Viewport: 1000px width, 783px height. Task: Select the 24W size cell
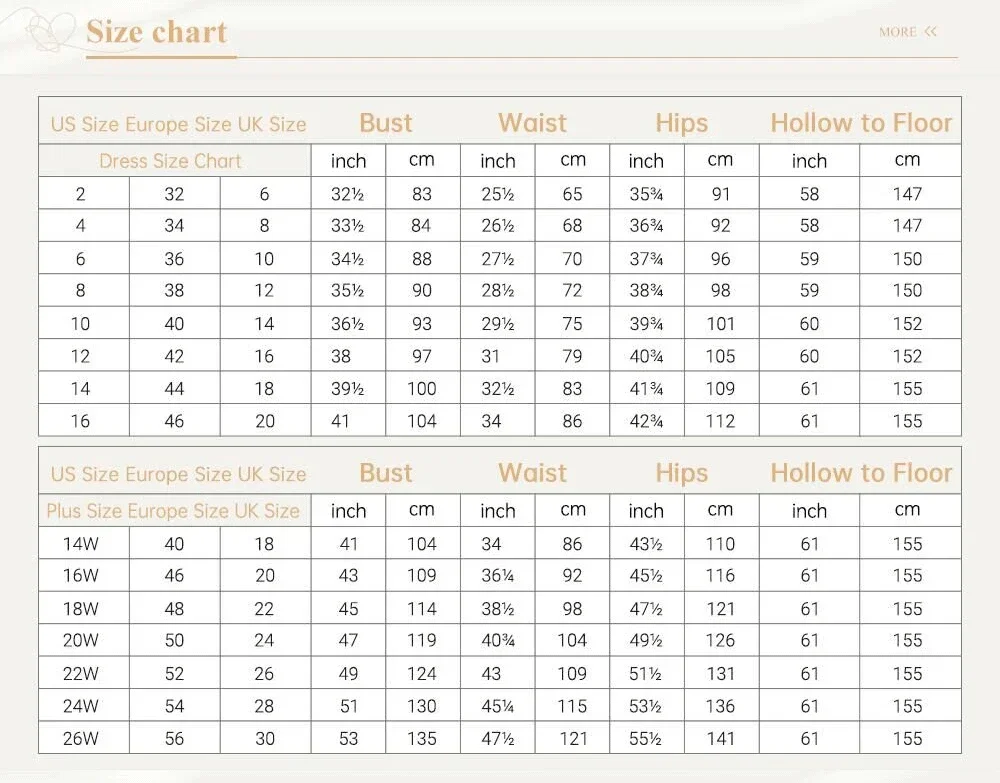(x=81, y=706)
